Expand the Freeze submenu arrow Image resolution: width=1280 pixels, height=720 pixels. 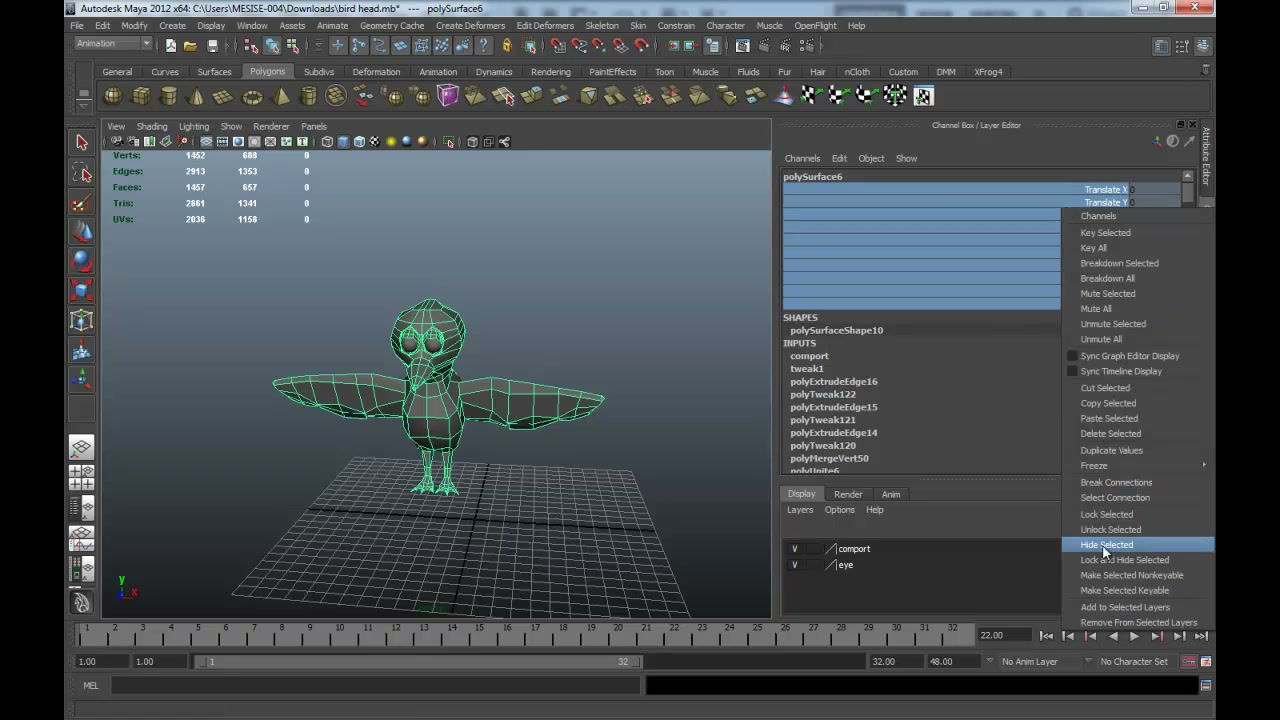pos(1203,465)
